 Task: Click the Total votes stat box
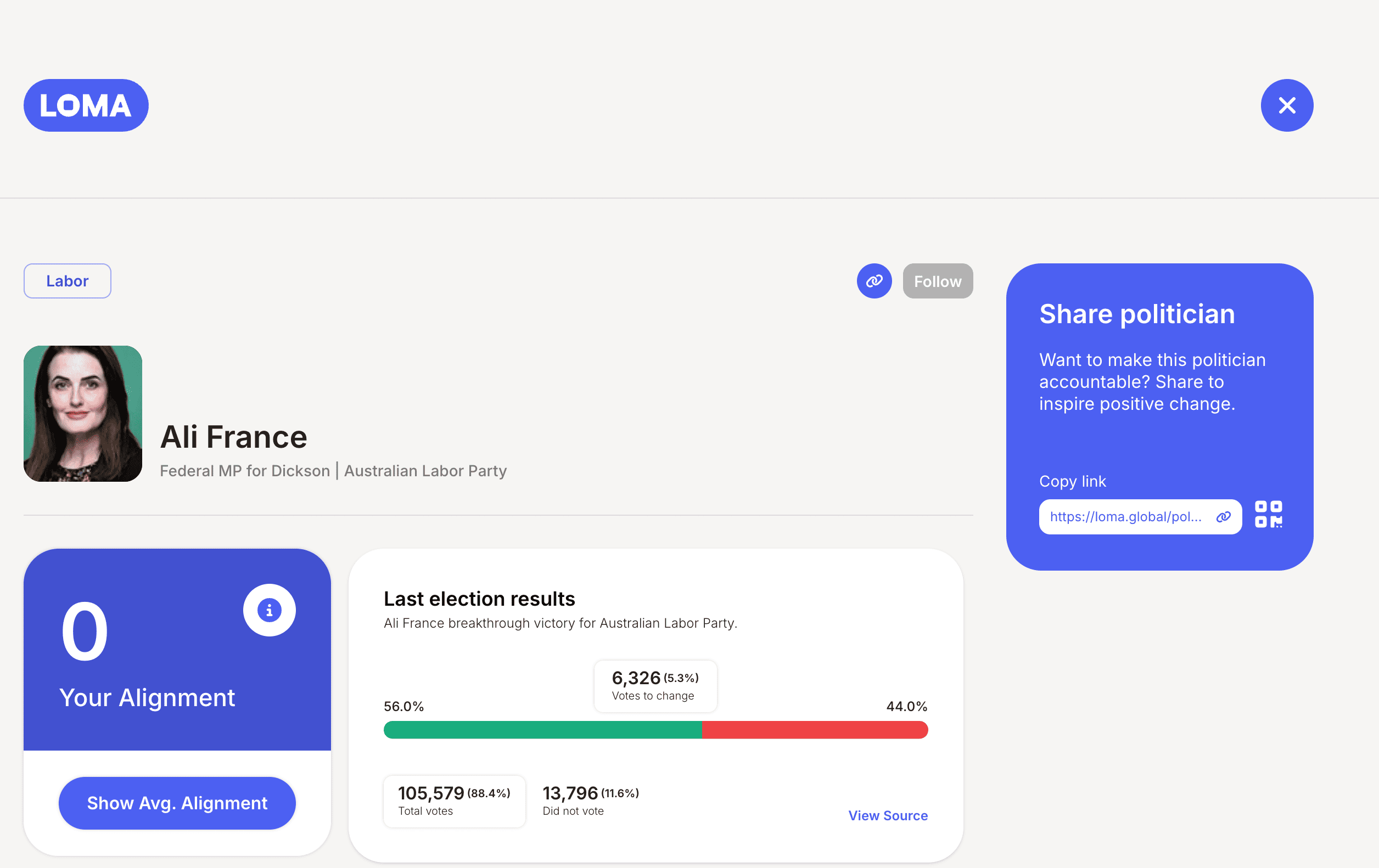click(453, 801)
